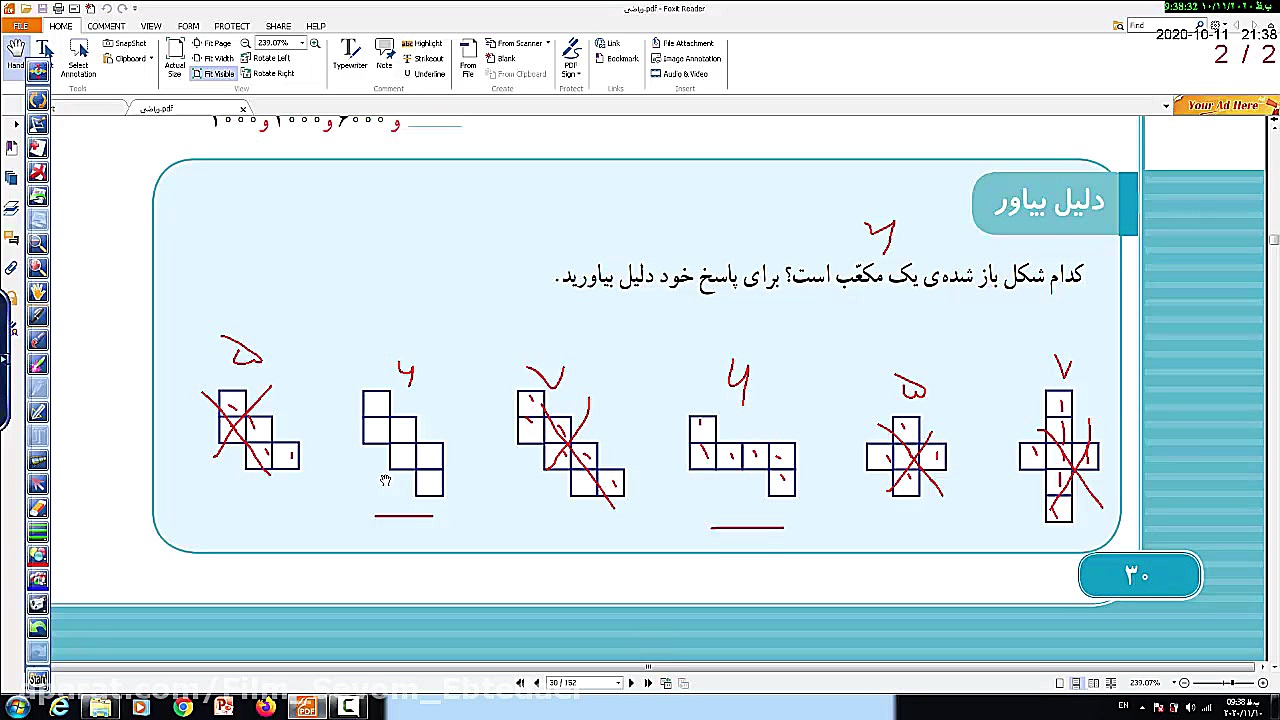Toggle Fit Width view mode
Image resolution: width=1280 pixels, height=720 pixels.
pos(216,58)
